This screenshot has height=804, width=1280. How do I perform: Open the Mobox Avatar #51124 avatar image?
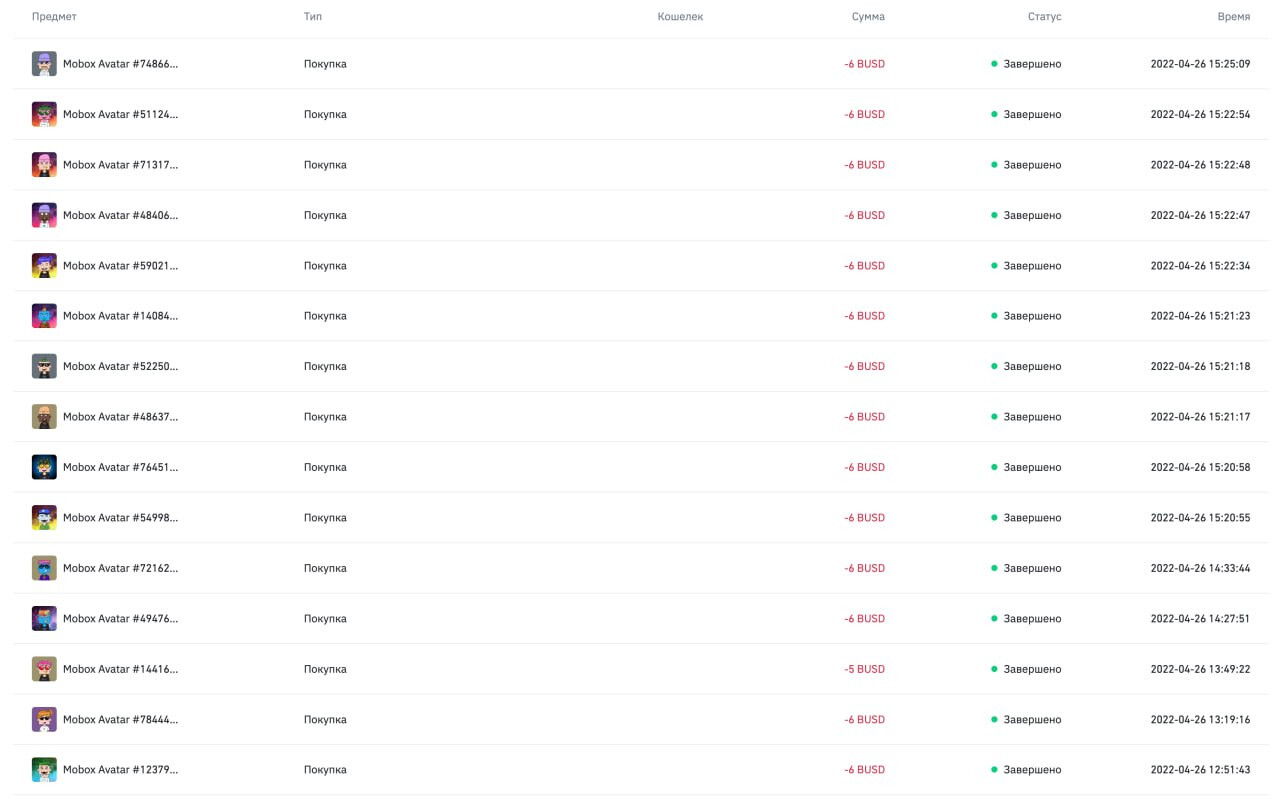pyautogui.click(x=44, y=114)
